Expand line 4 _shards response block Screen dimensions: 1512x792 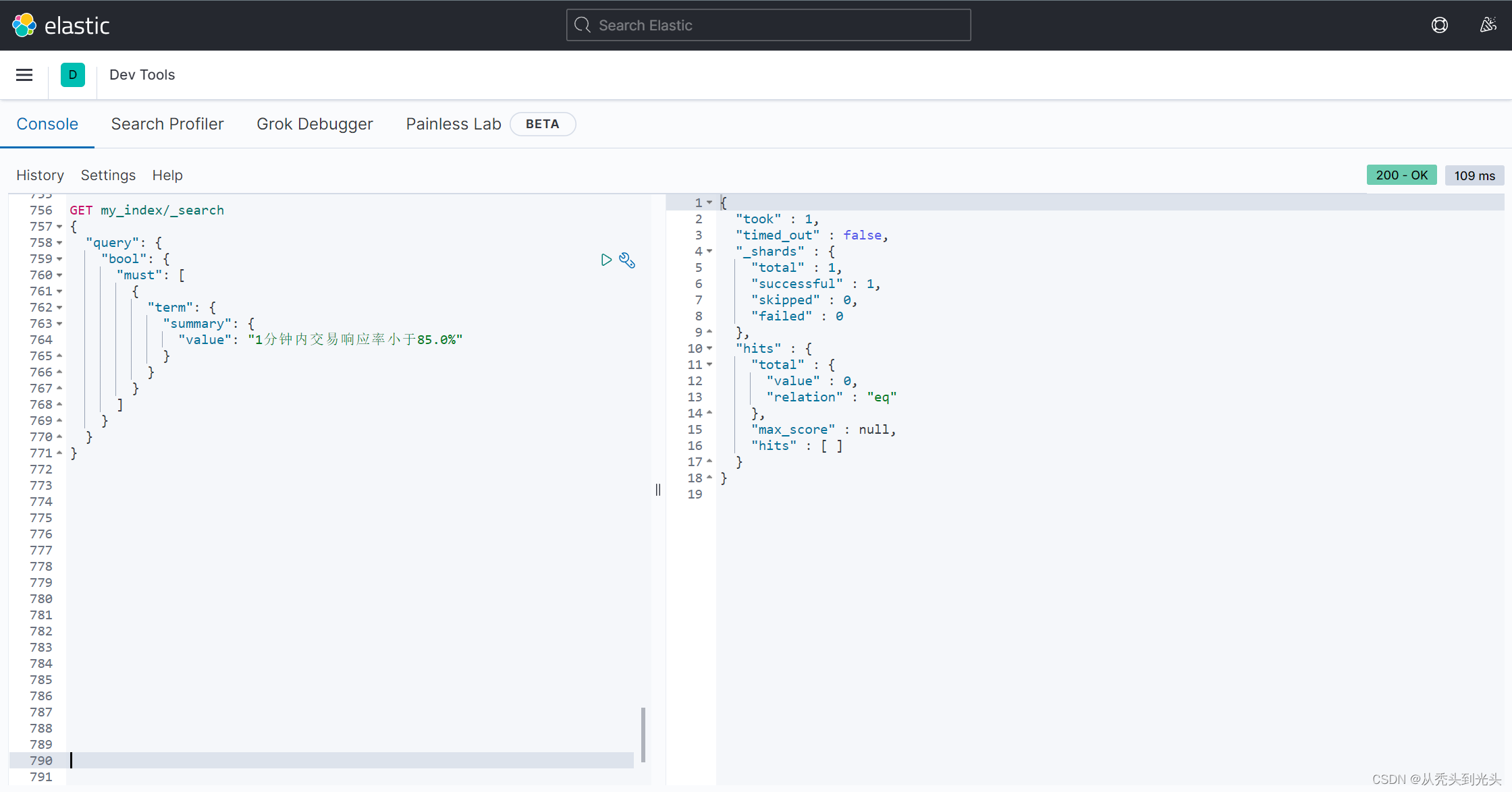(709, 251)
